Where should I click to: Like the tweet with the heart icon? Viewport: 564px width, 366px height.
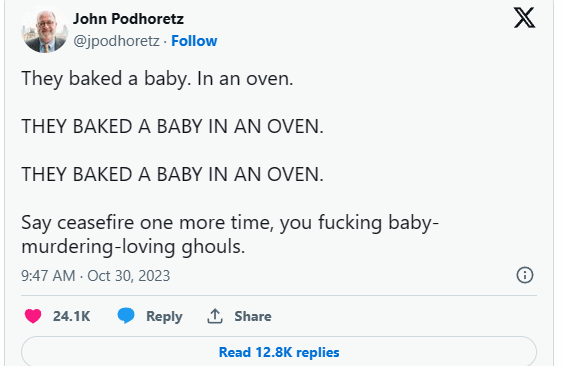(x=33, y=316)
